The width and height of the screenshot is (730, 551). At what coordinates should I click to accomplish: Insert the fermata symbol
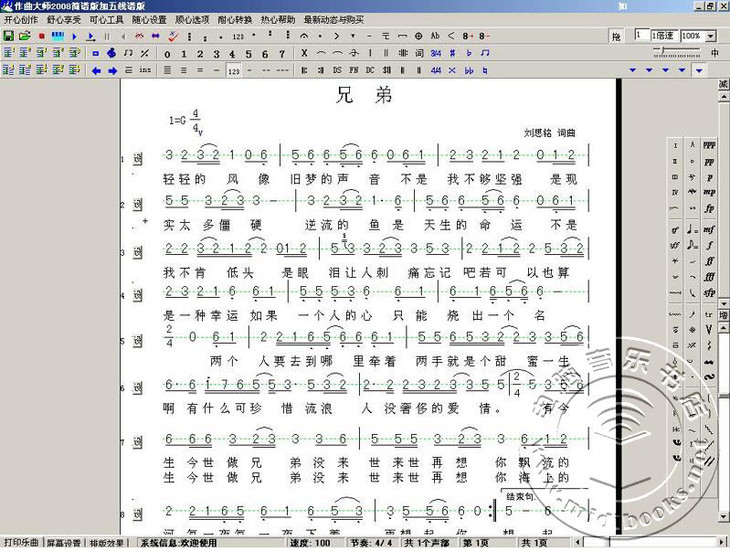pyautogui.click(x=304, y=36)
